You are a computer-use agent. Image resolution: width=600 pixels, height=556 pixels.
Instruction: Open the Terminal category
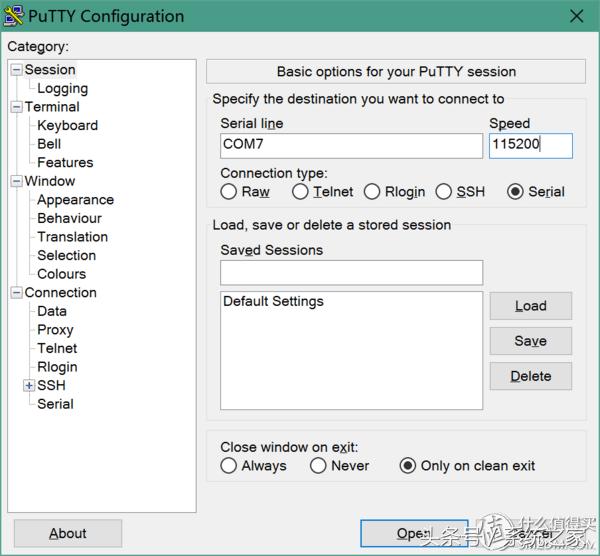point(52,107)
